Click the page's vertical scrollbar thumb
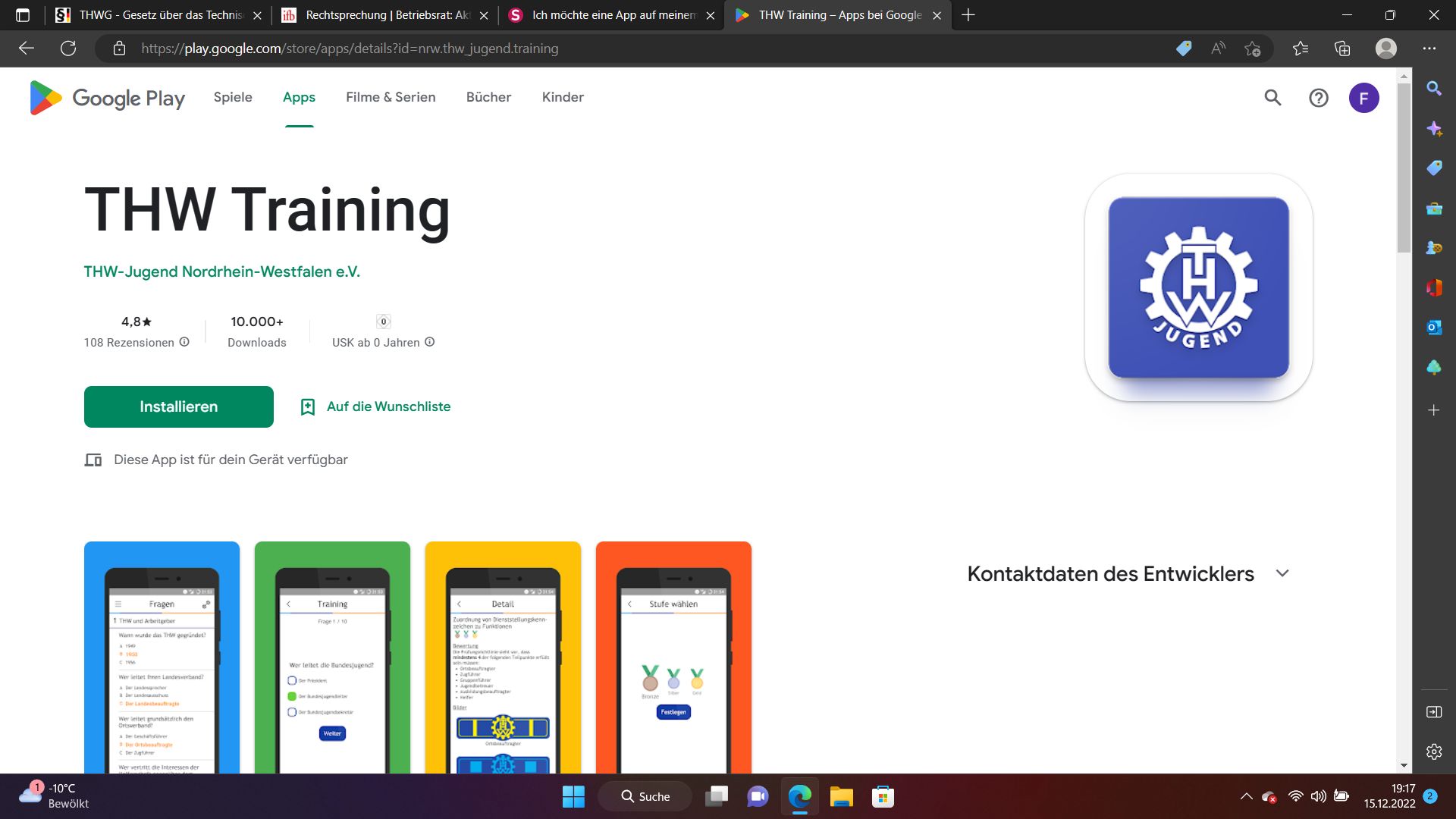 [x=1404, y=167]
